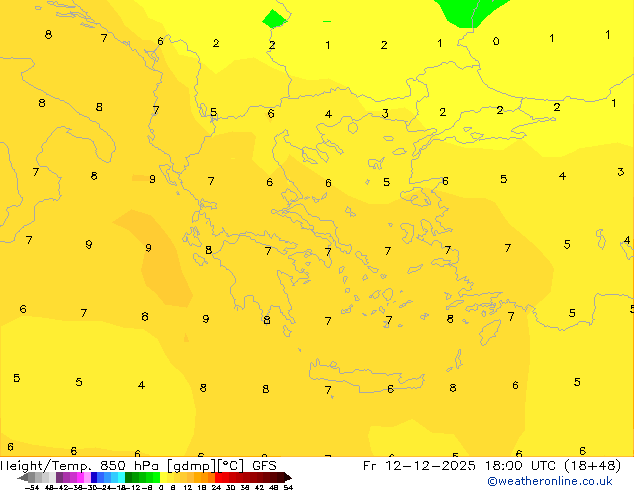
Task: Click the '54' label at legend's right end
Action: (288, 488)
